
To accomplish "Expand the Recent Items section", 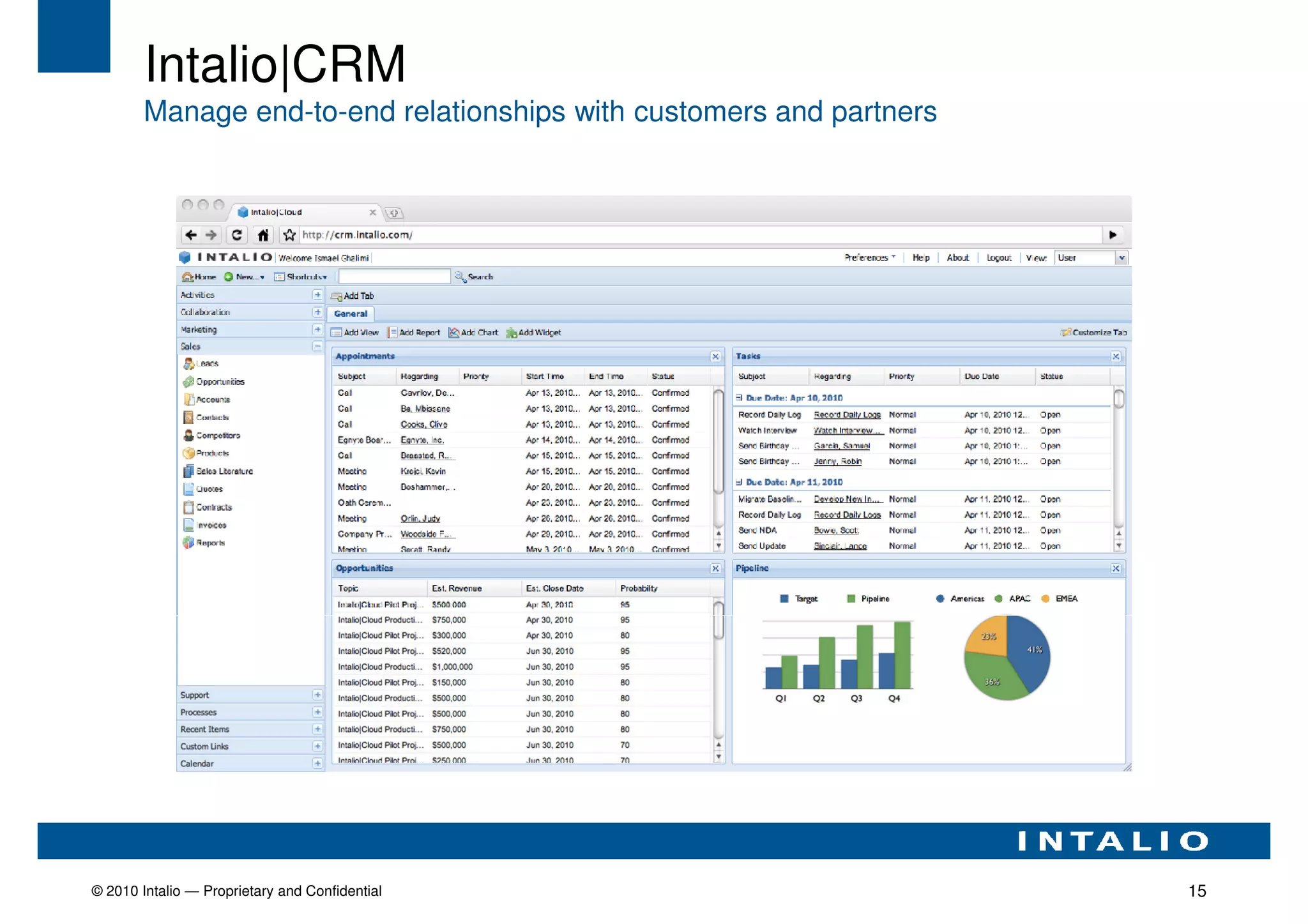I will (x=317, y=729).
